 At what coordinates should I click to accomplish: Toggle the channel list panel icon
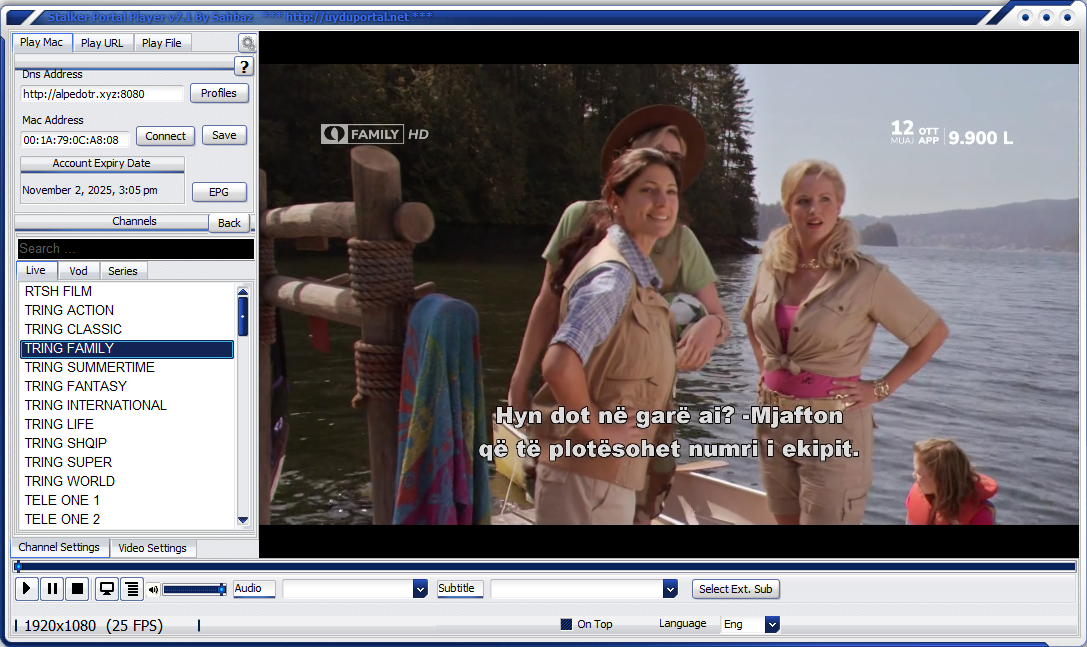click(132, 589)
